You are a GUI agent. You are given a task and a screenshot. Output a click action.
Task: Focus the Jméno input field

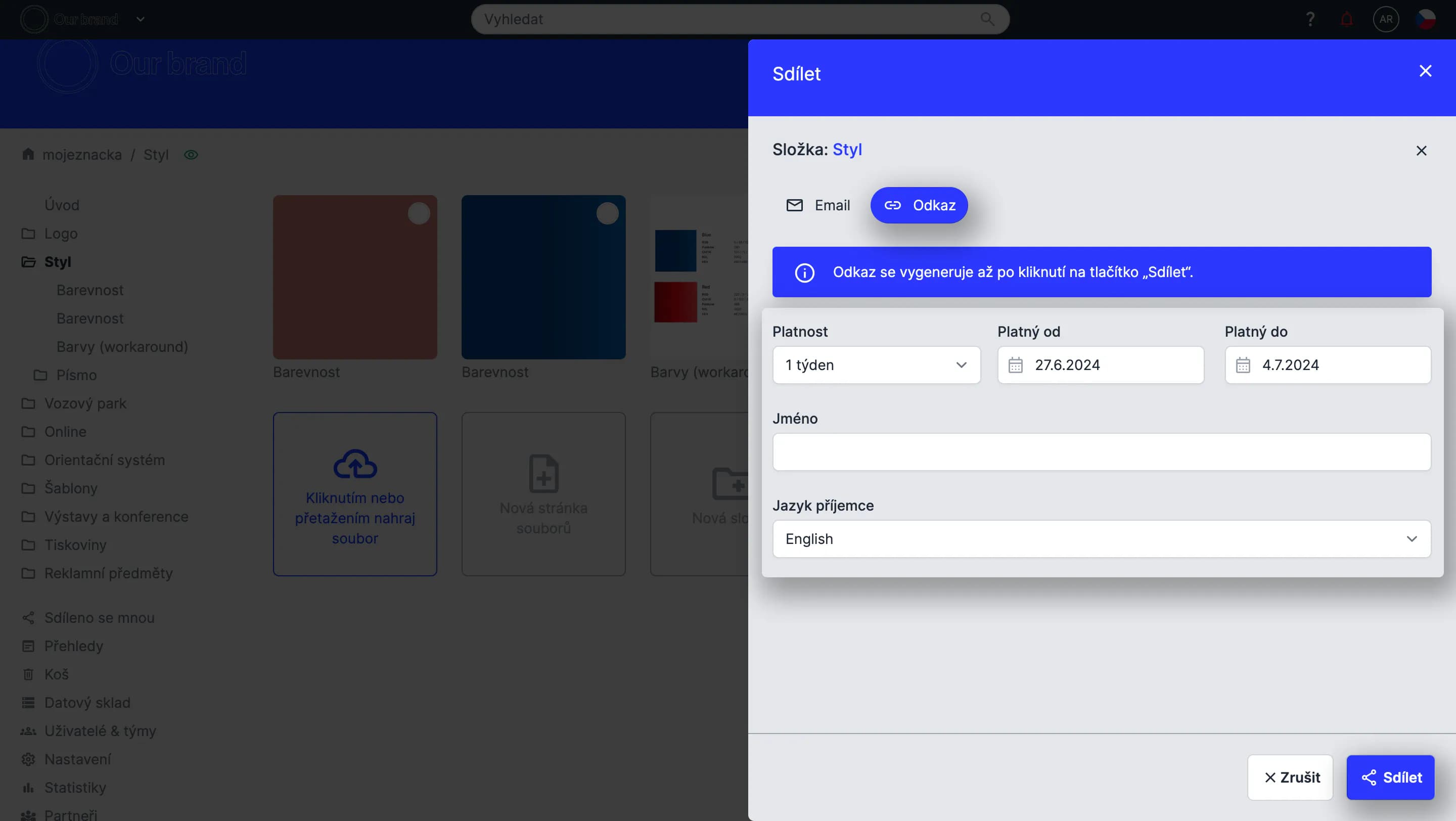pyautogui.click(x=1101, y=452)
